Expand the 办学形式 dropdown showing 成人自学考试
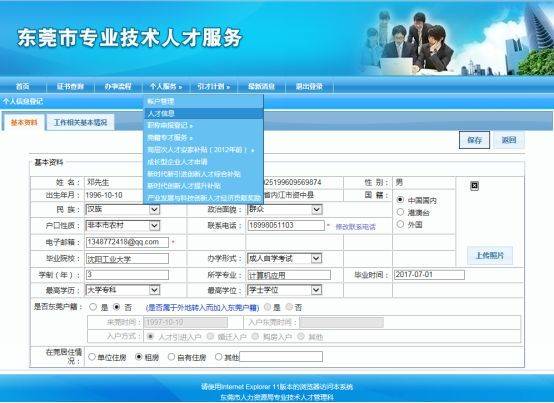554x403 pixels. coord(284,259)
